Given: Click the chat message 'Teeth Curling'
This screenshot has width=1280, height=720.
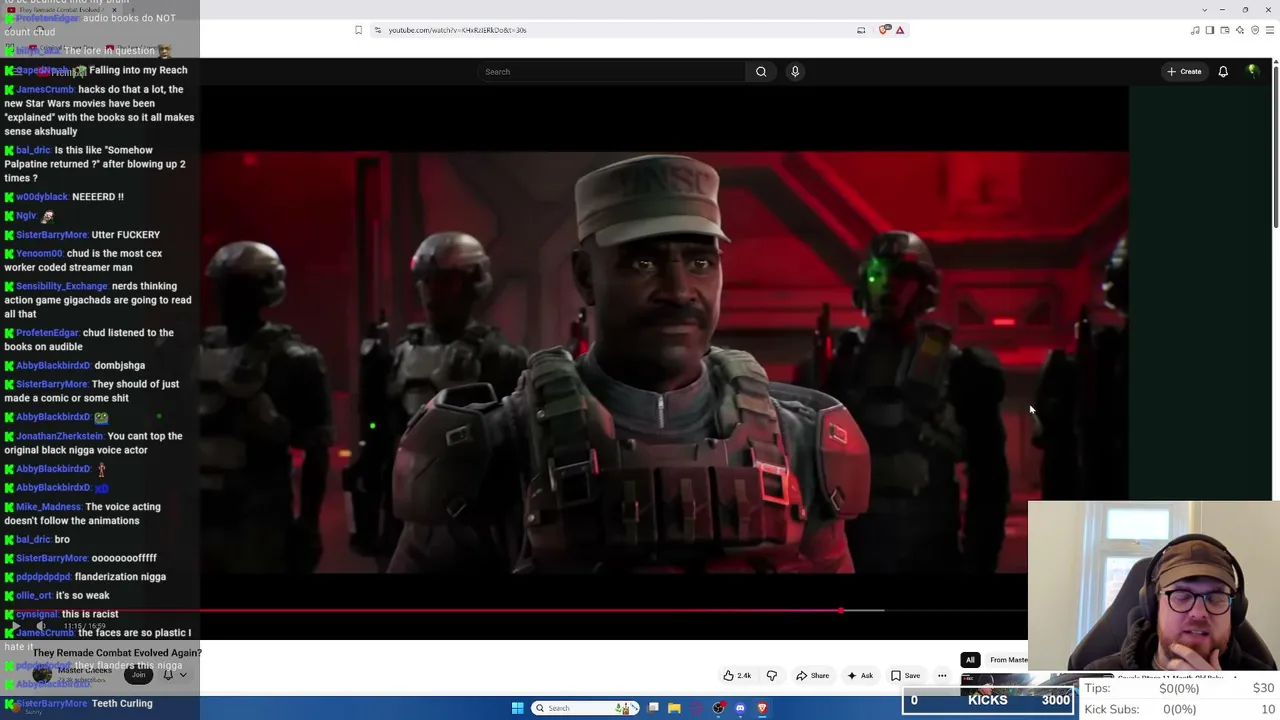Looking at the screenshot, I should coord(122,704).
